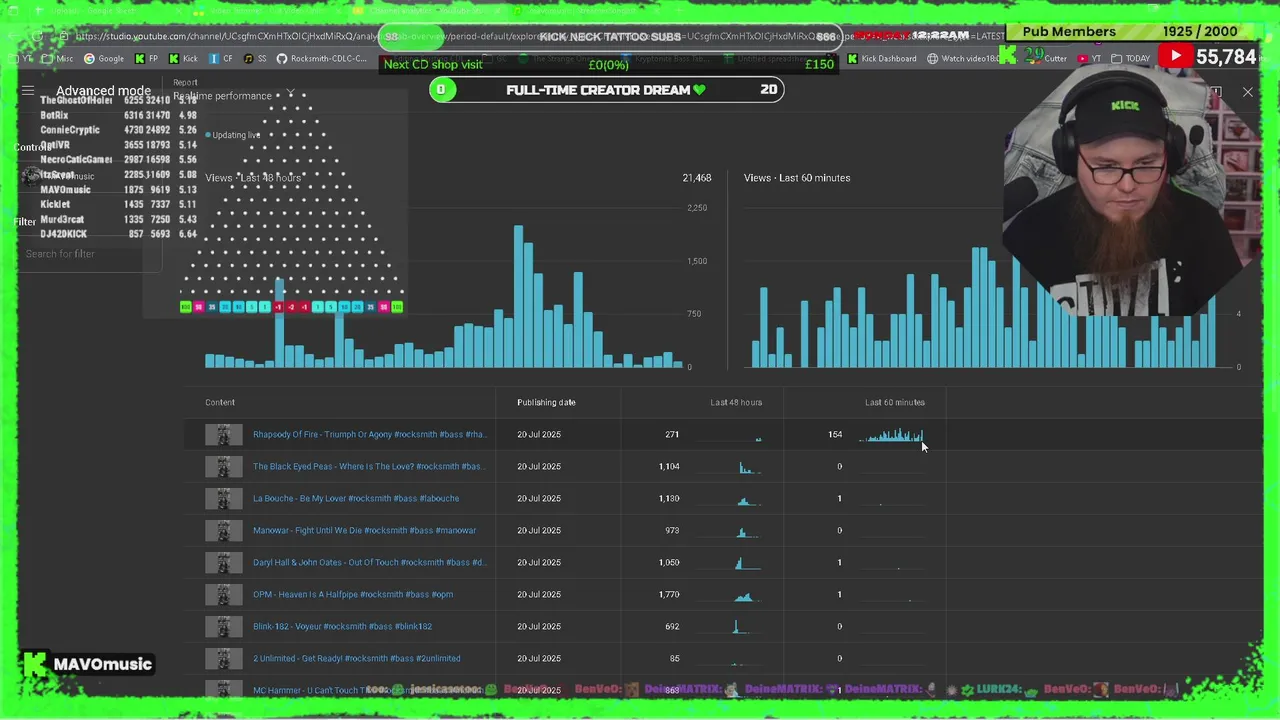Open Blink-182 - Voyeur video
This screenshot has width=1280, height=720.
click(x=342, y=626)
